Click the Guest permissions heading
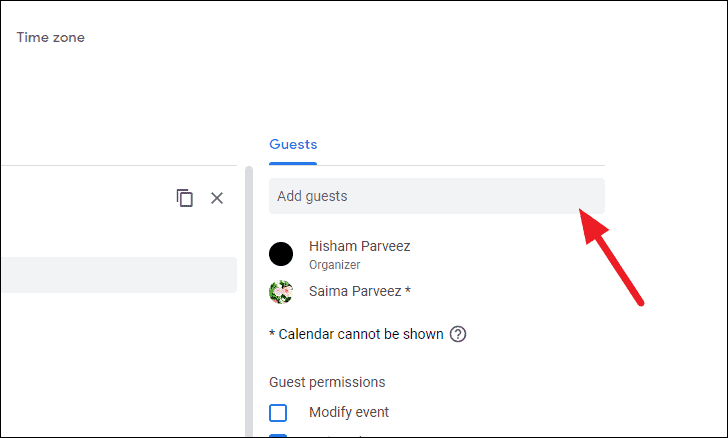This screenshot has height=438, width=728. tap(327, 382)
